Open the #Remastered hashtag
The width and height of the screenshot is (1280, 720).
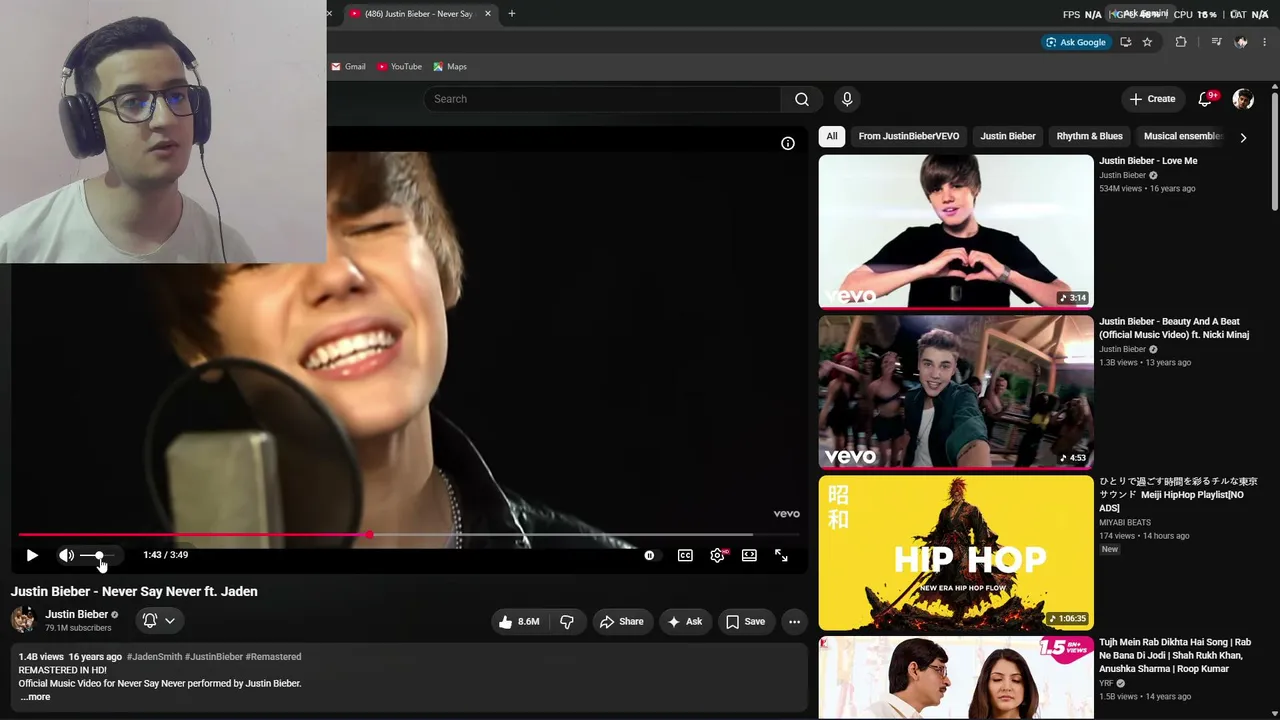tap(273, 657)
